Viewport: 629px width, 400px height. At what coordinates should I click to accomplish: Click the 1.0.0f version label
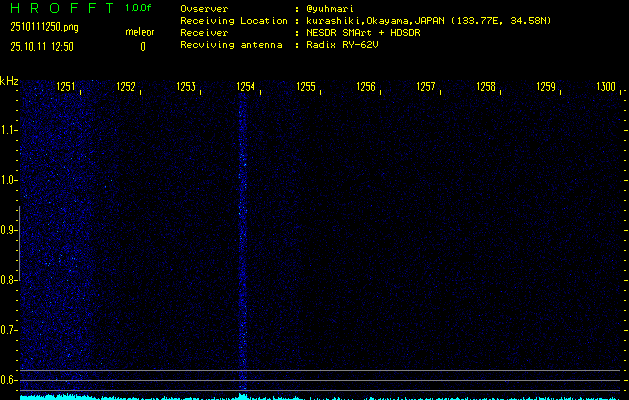[x=139, y=8]
